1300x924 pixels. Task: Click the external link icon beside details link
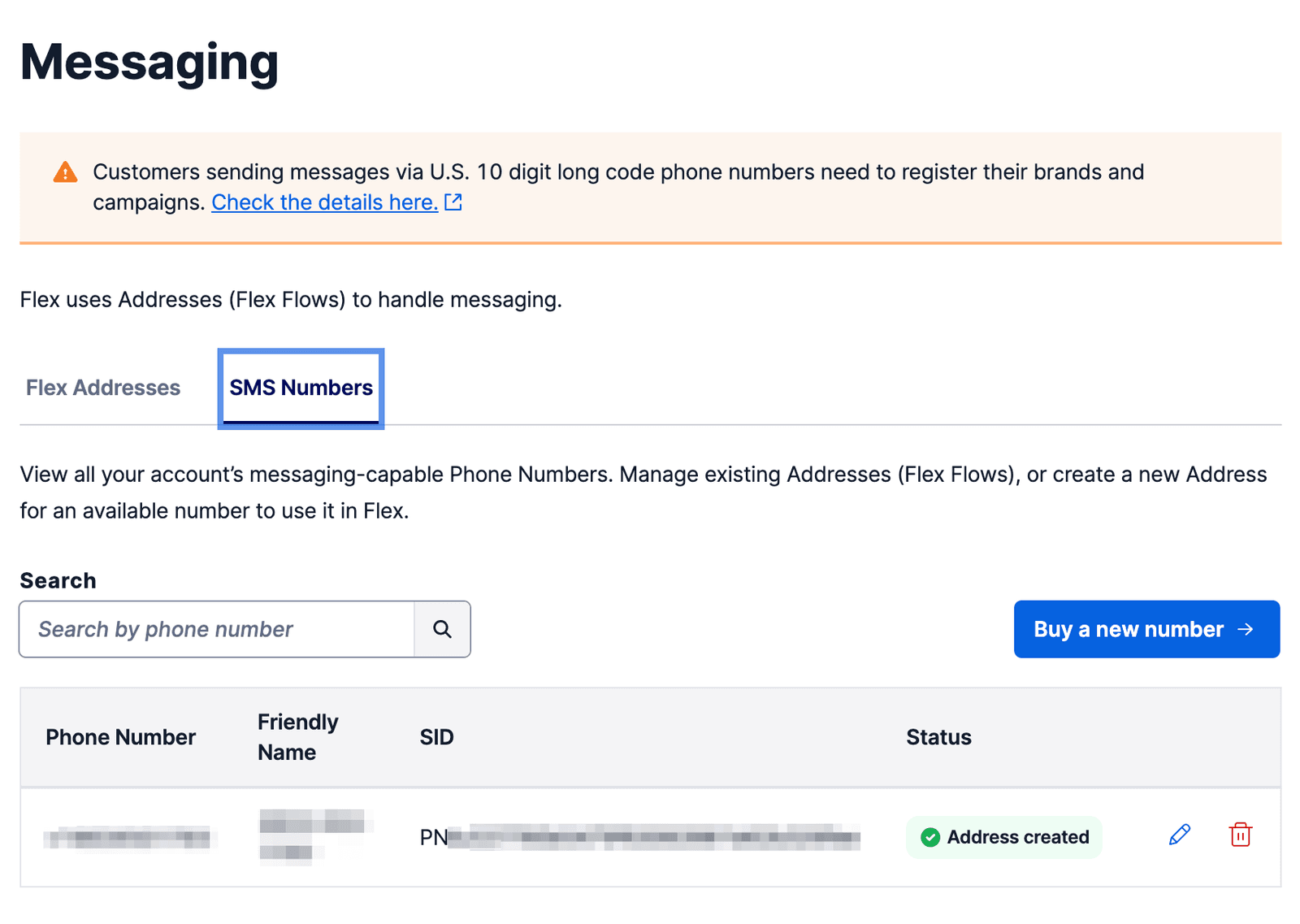click(453, 202)
